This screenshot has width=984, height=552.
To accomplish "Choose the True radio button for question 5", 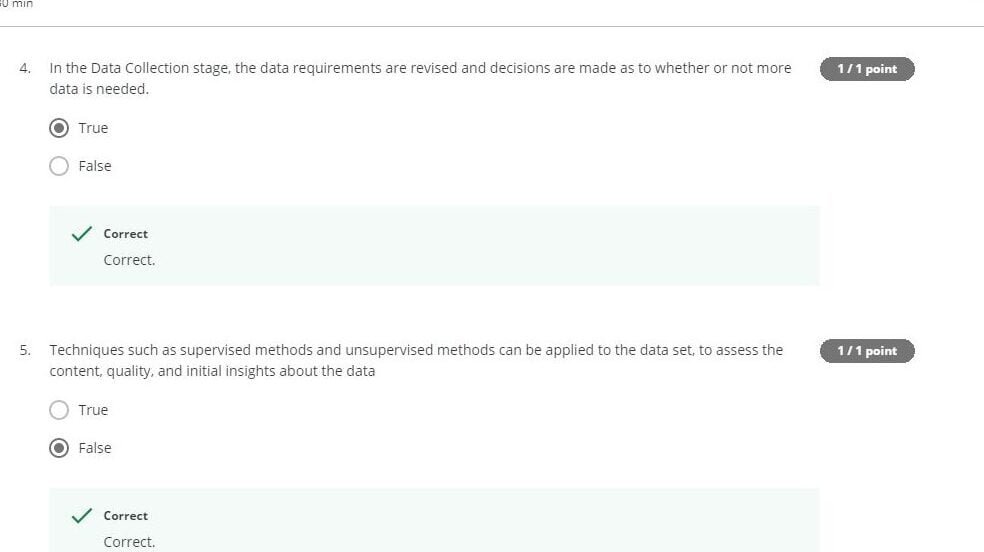I will pos(59,410).
